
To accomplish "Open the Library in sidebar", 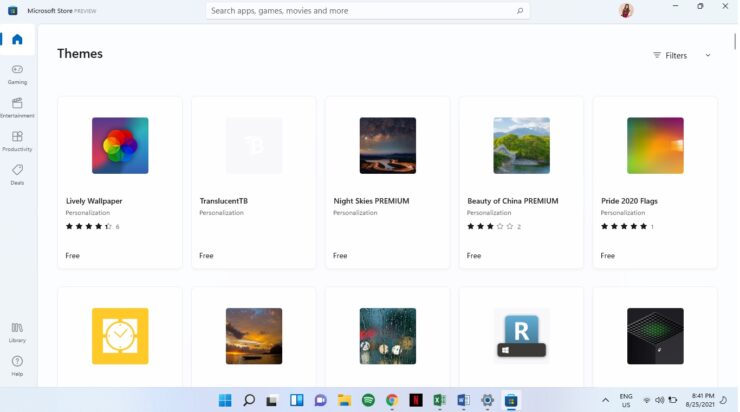I will tap(17, 331).
